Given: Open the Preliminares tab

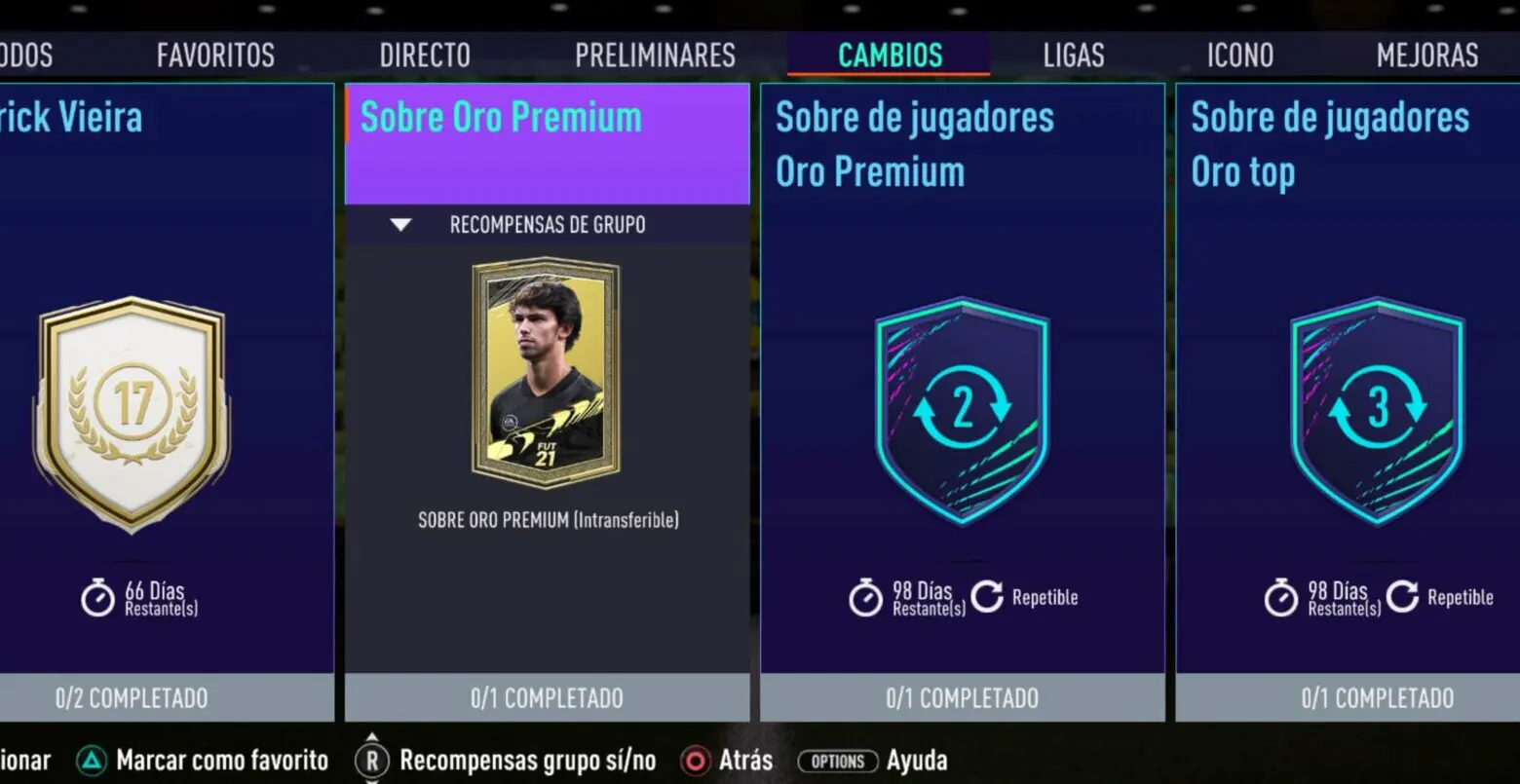Looking at the screenshot, I should (x=655, y=56).
